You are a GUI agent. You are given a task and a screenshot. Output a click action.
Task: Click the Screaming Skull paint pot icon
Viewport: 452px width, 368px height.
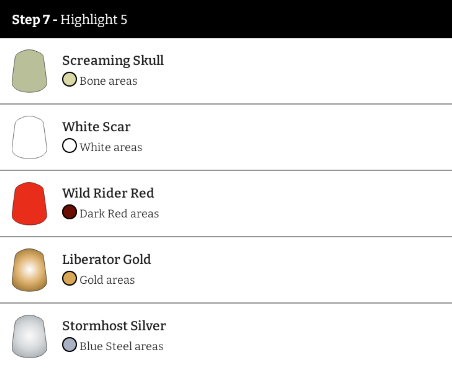point(29,71)
